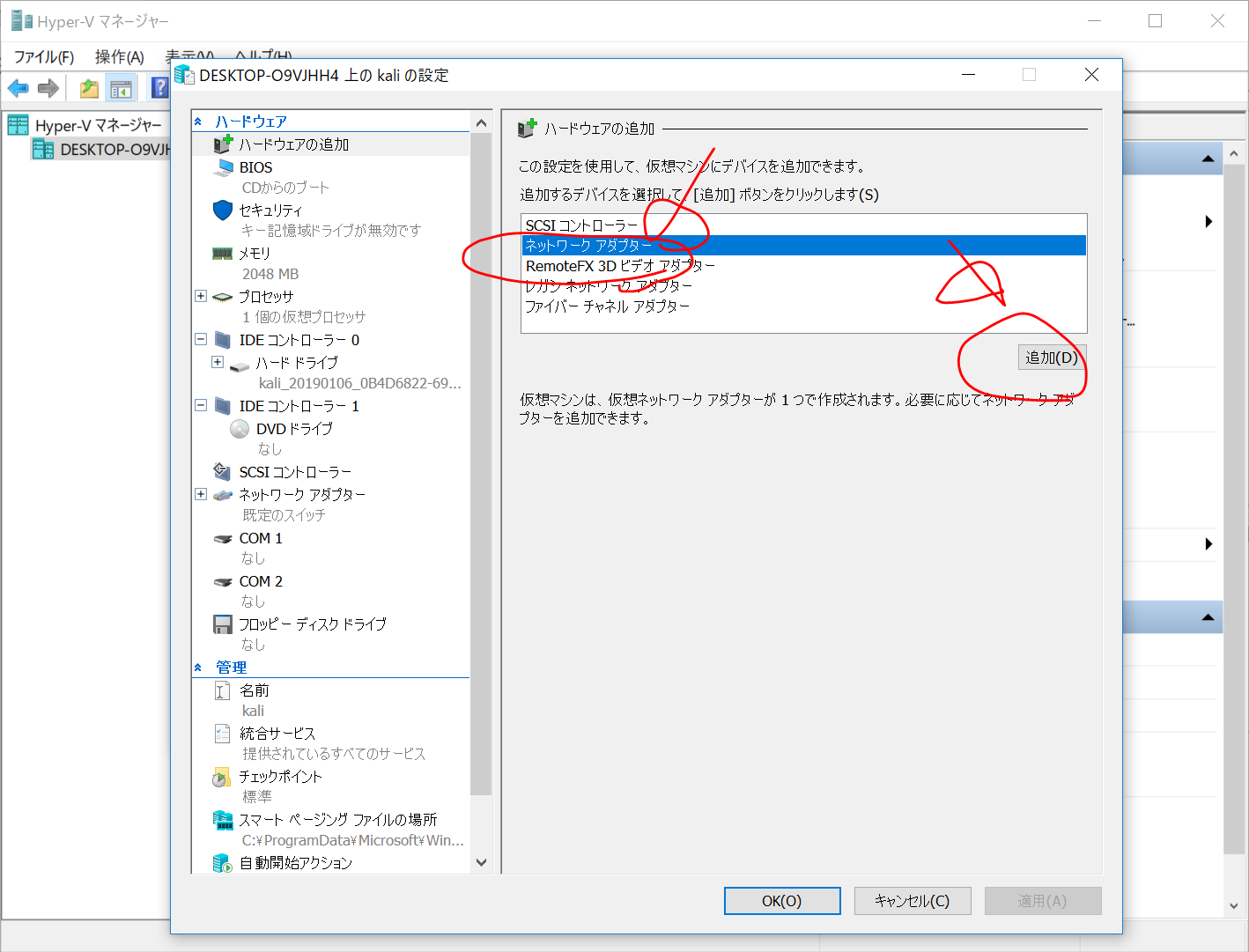Click the back arrow toolbar icon
The height and width of the screenshot is (952, 1249).
[x=18, y=88]
